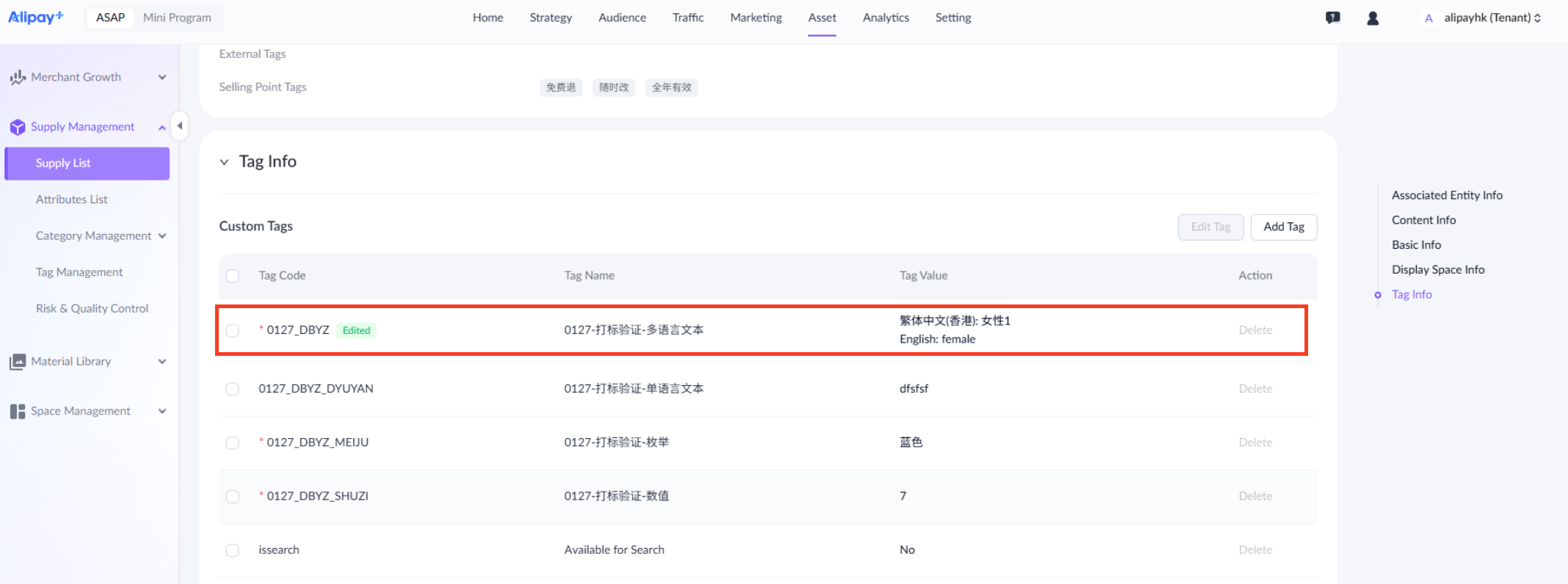Check the 0127_DBYZ_DYUYAN row checkbox
The image size is (1568, 584).
click(233, 389)
